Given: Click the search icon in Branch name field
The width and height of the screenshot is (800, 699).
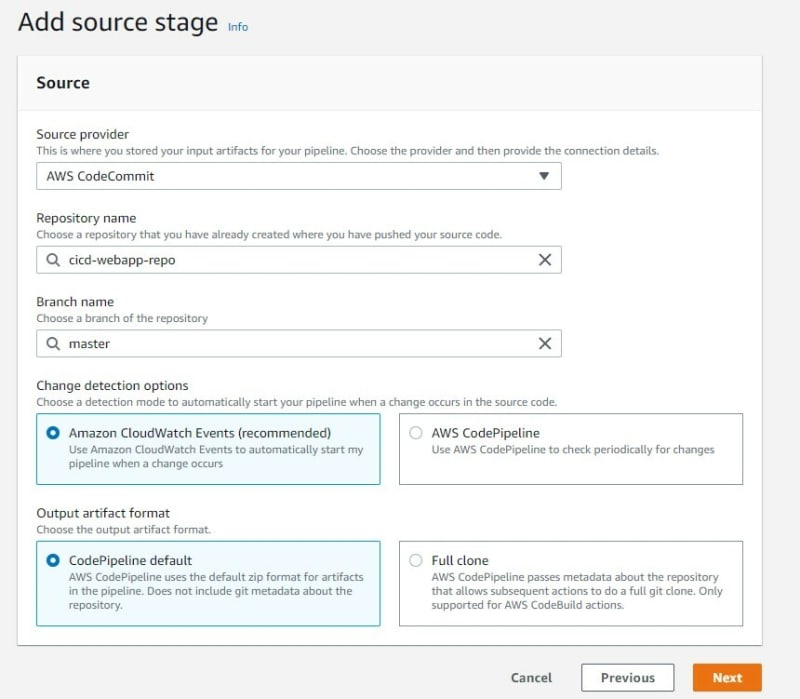Looking at the screenshot, I should (53, 343).
